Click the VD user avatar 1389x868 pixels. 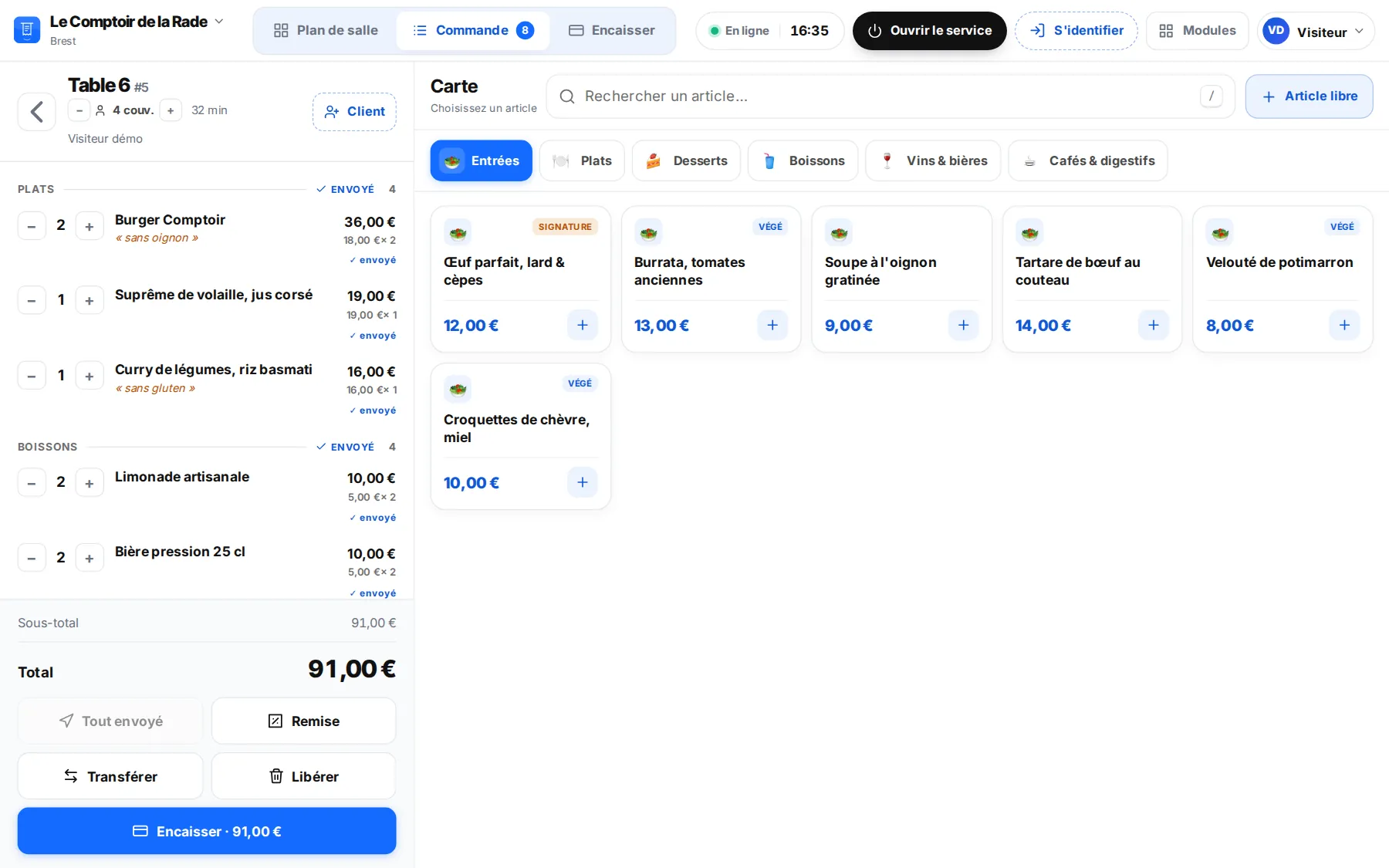pos(1276,31)
